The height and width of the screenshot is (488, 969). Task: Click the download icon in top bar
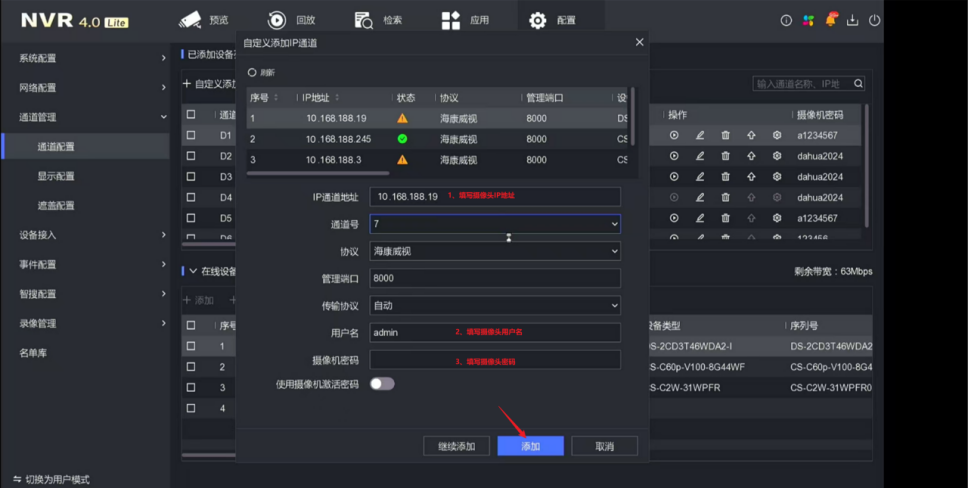pos(852,20)
